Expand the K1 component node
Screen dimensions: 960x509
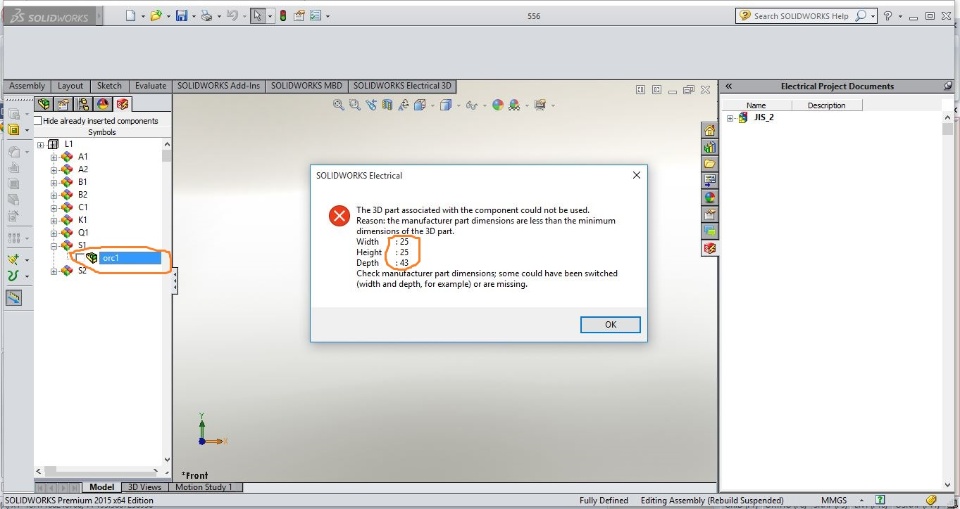(54, 220)
